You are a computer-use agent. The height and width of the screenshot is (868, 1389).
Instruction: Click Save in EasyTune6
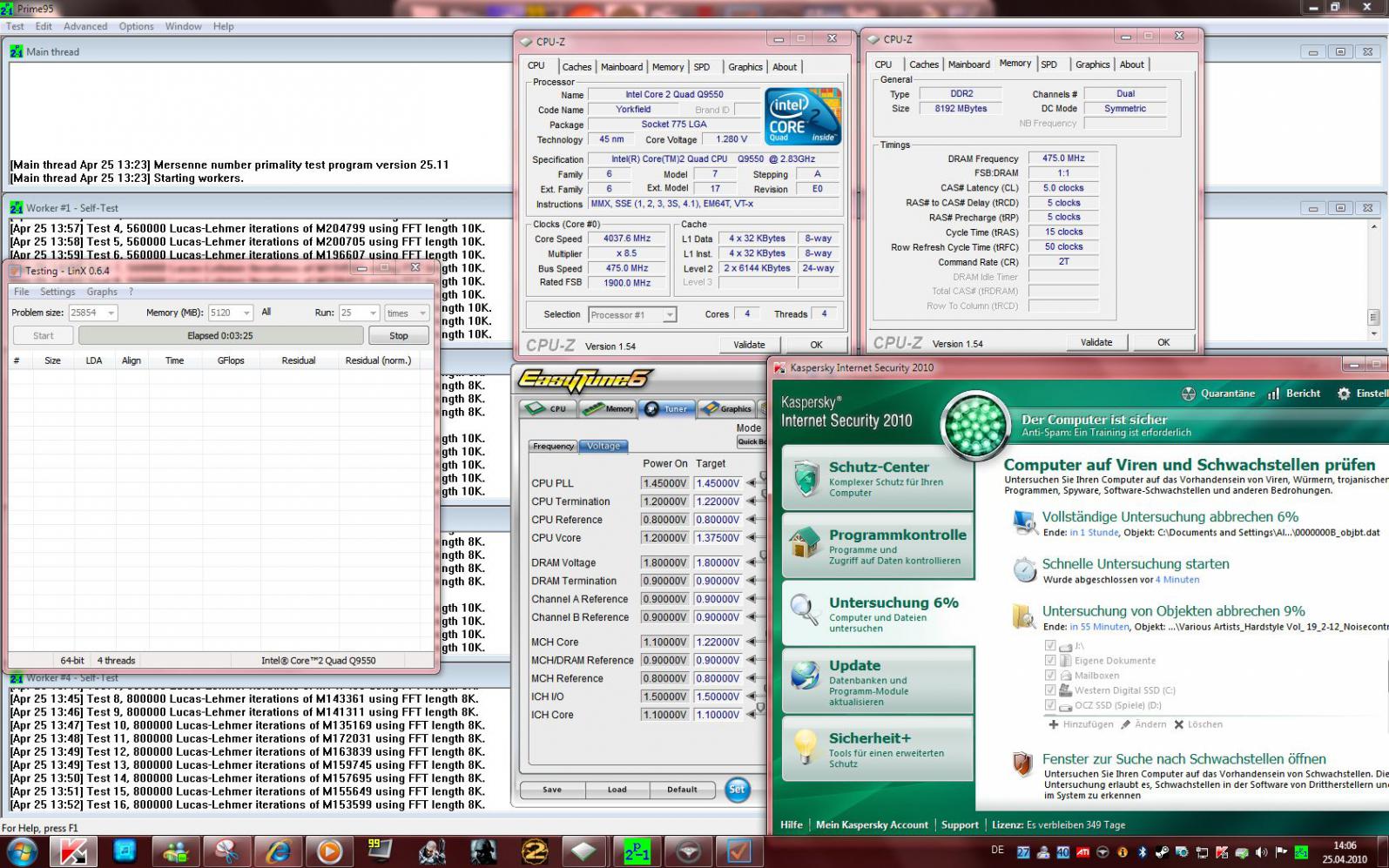click(552, 790)
